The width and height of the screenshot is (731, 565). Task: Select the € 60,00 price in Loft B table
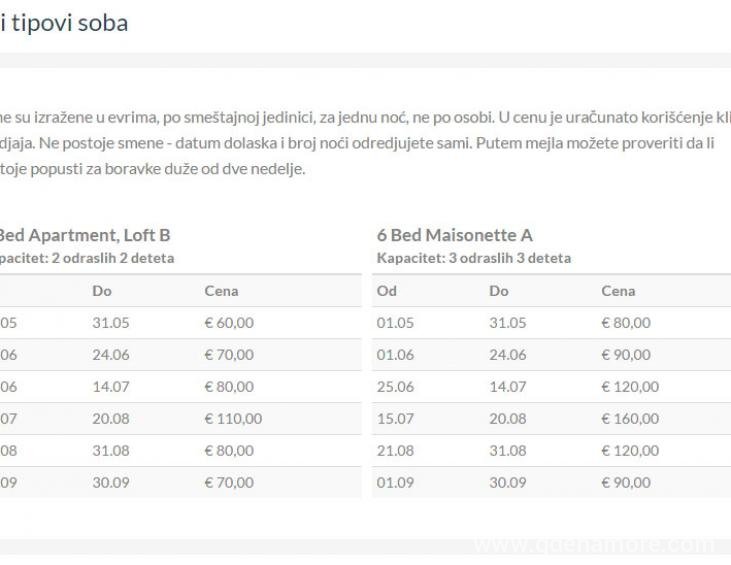(x=229, y=322)
